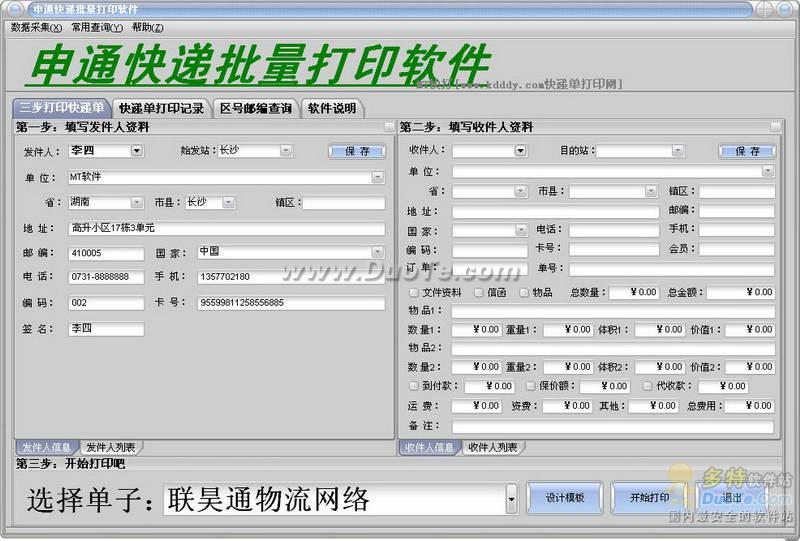
Task: Expand the recipient 市县 dropdown
Action: 651,191
